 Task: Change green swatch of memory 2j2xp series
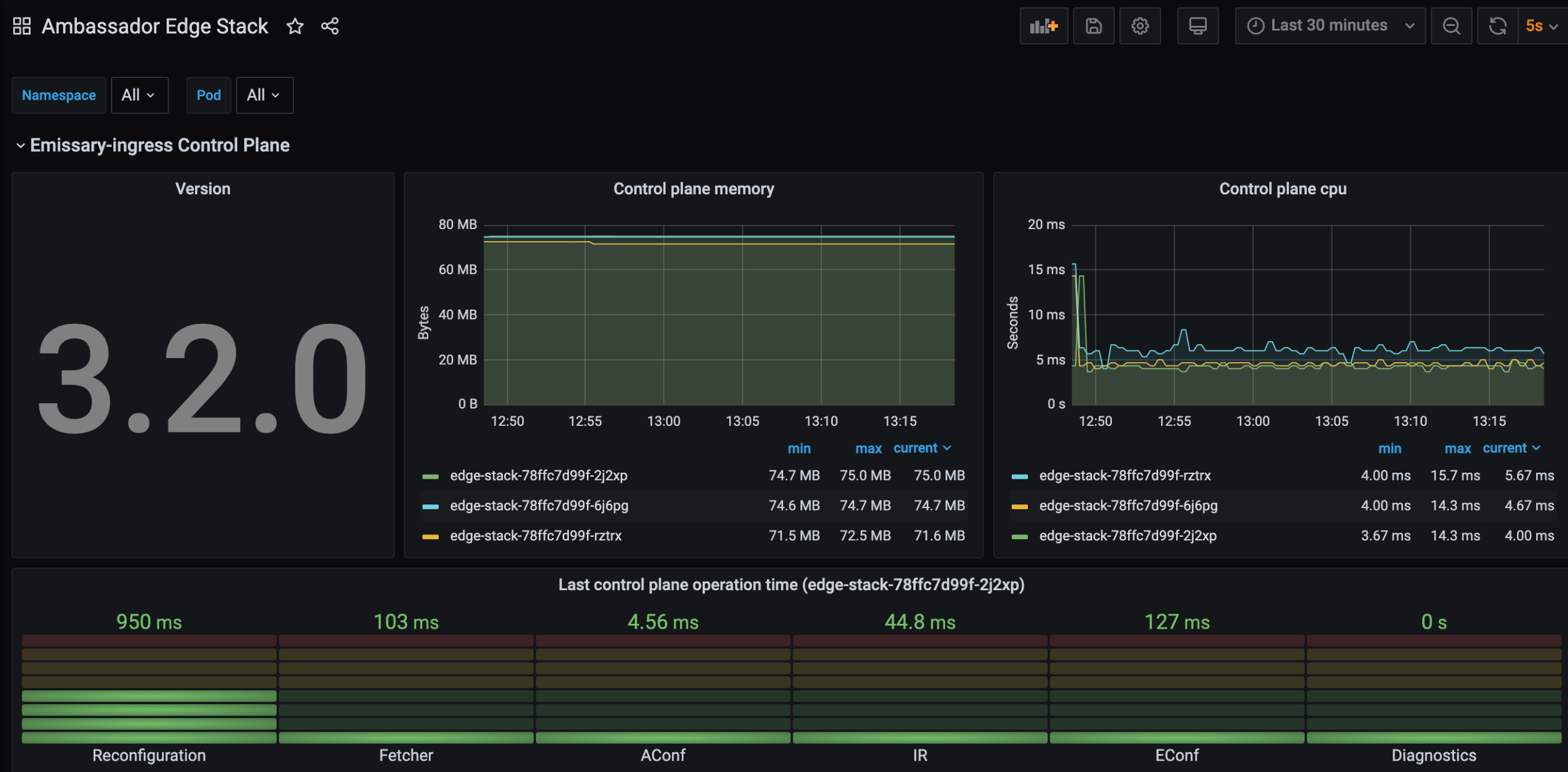[430, 476]
